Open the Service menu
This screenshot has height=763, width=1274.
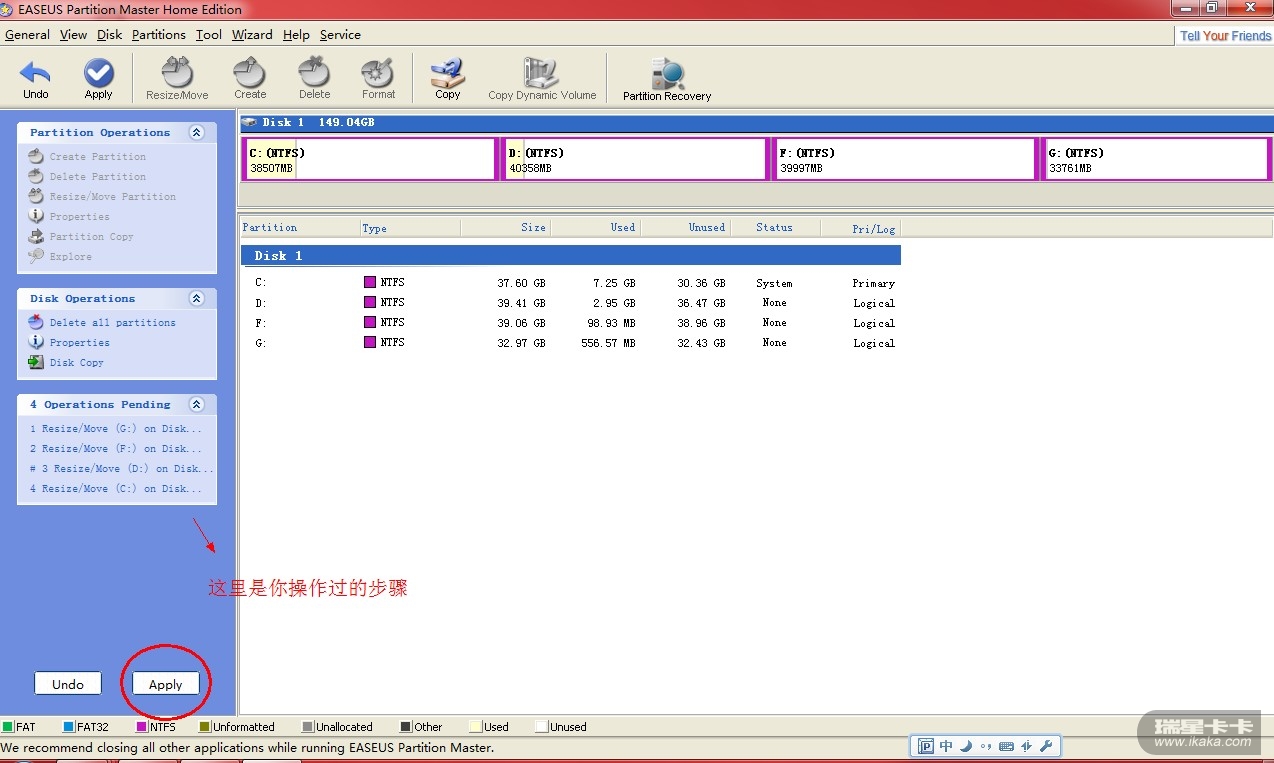340,34
